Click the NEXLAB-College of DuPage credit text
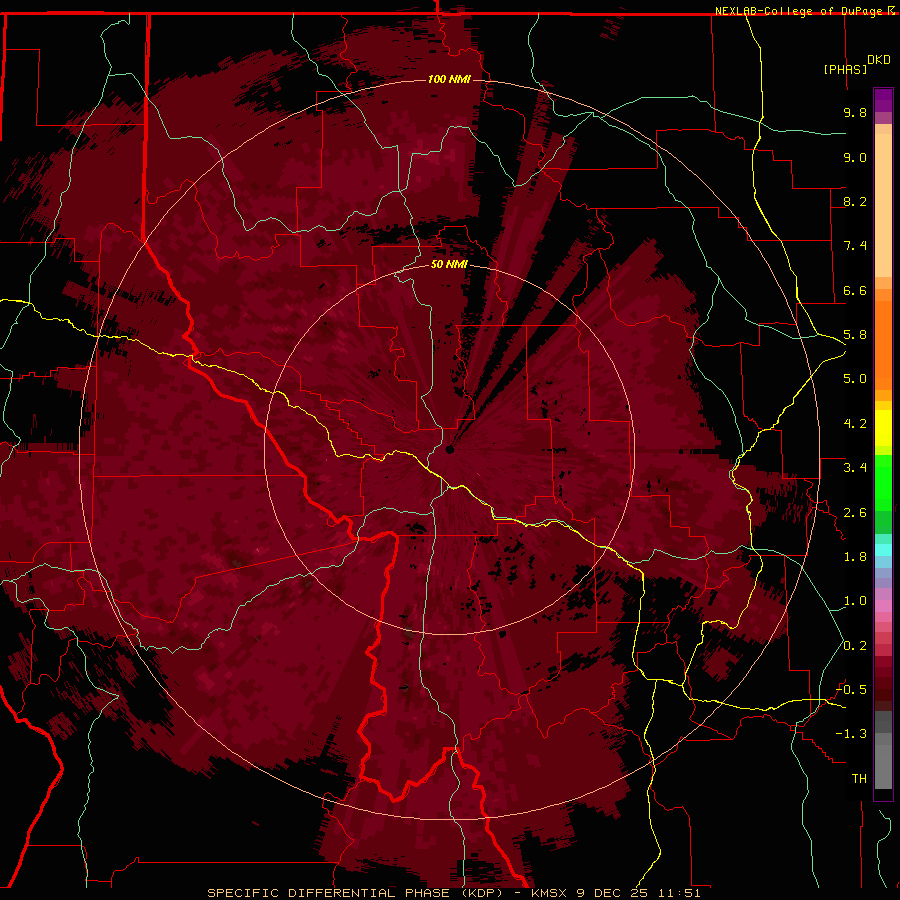Viewport: 900px width, 900px height. coord(800,11)
